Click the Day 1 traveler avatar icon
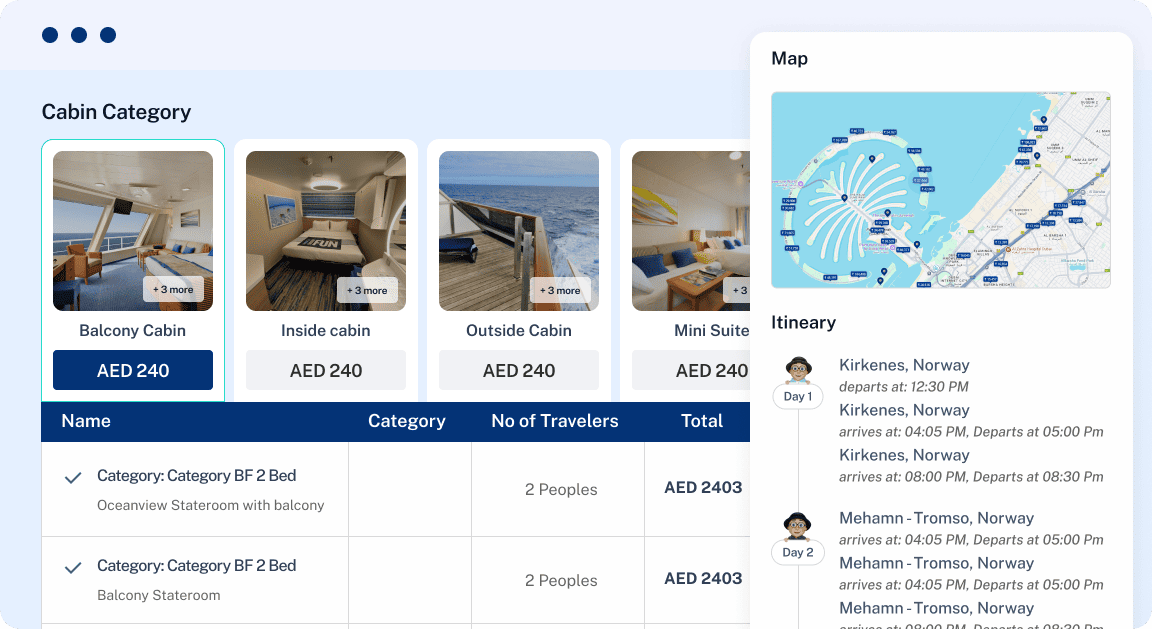The width and height of the screenshot is (1152, 629). [x=798, y=370]
